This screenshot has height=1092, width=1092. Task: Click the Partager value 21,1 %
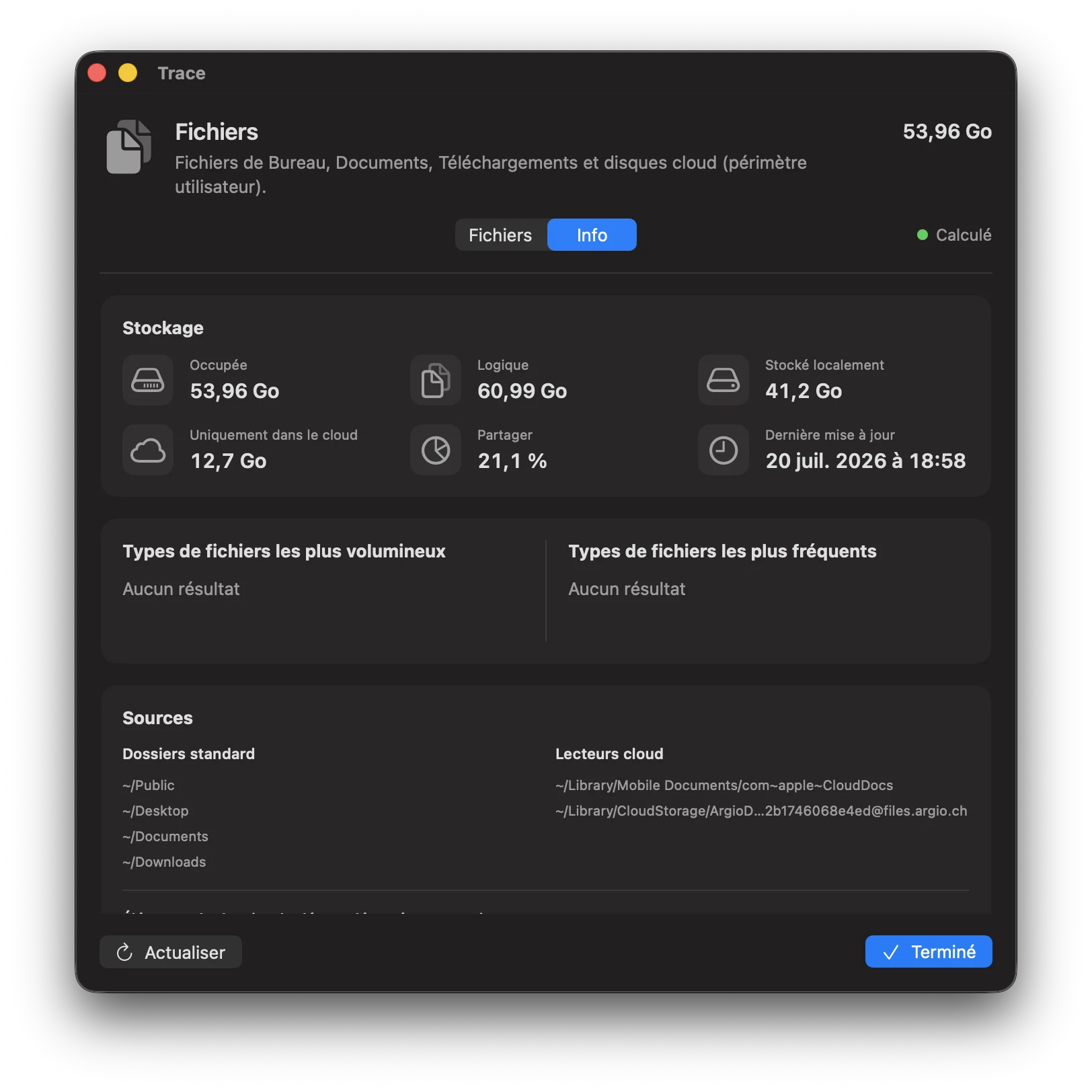pos(512,461)
